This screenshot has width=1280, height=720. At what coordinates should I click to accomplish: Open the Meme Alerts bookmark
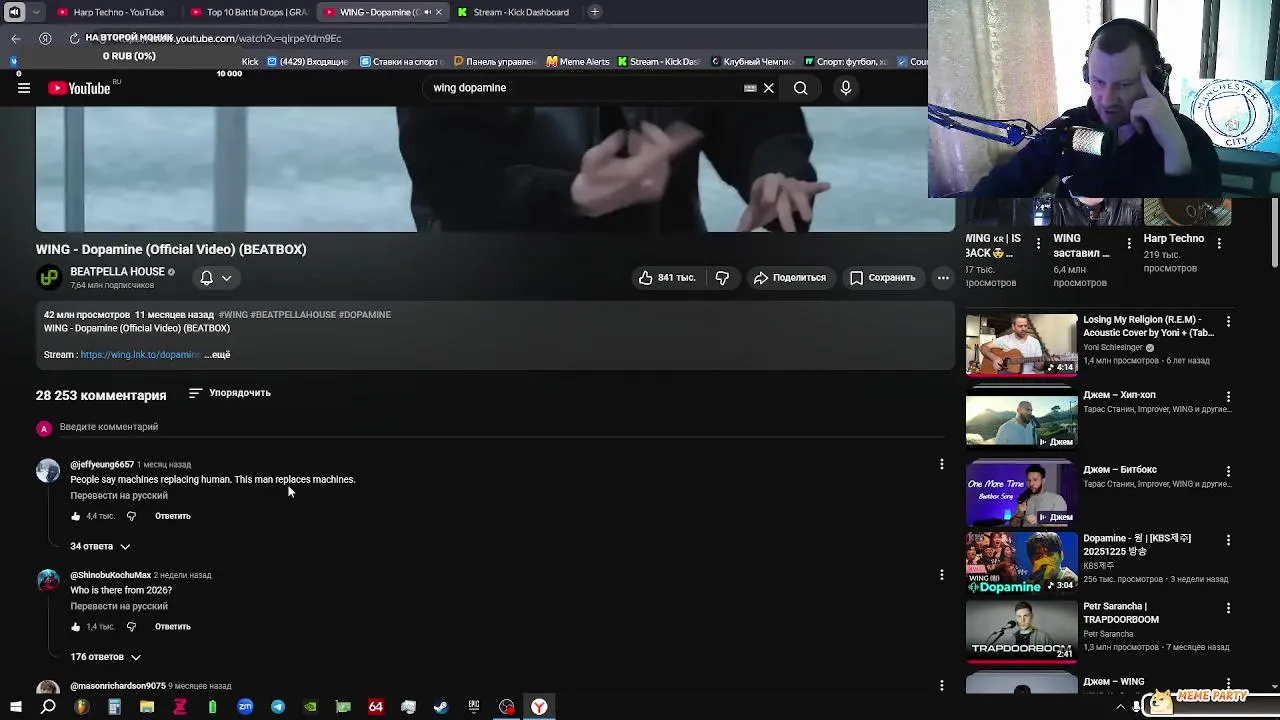(577, 62)
